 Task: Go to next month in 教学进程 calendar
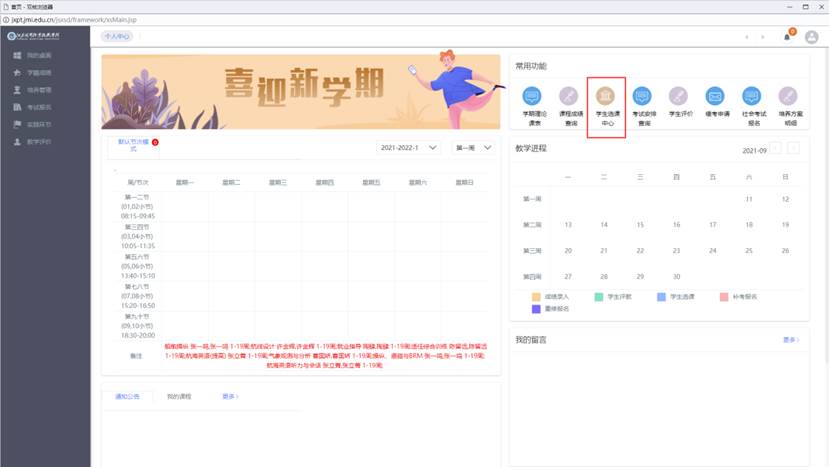pos(793,149)
